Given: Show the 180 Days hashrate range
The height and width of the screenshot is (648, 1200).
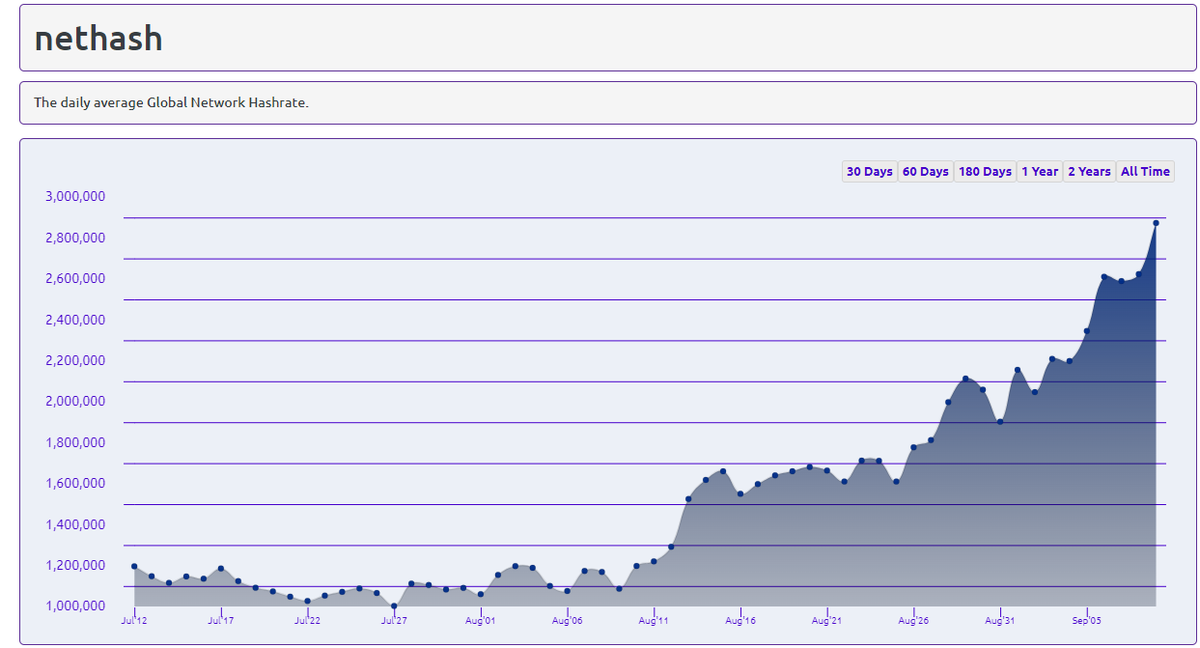Looking at the screenshot, I should 985,171.
